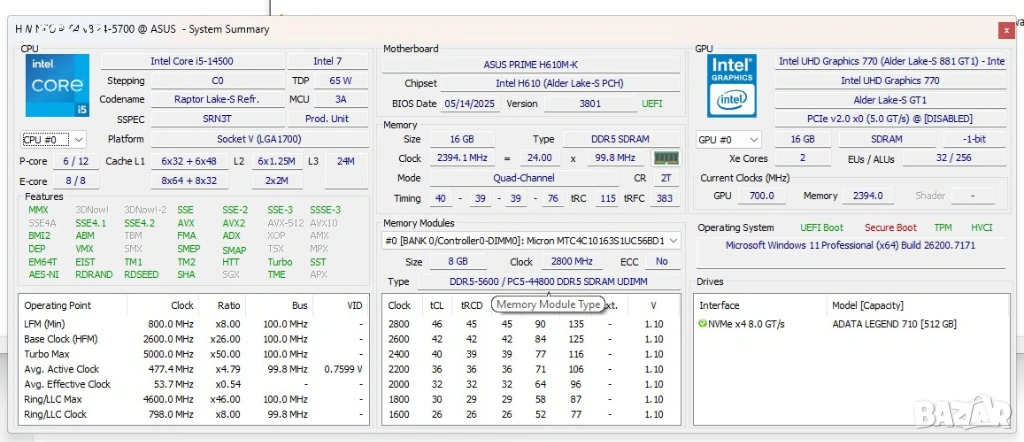Click the green NVMe drive status indicator

click(x=703, y=324)
